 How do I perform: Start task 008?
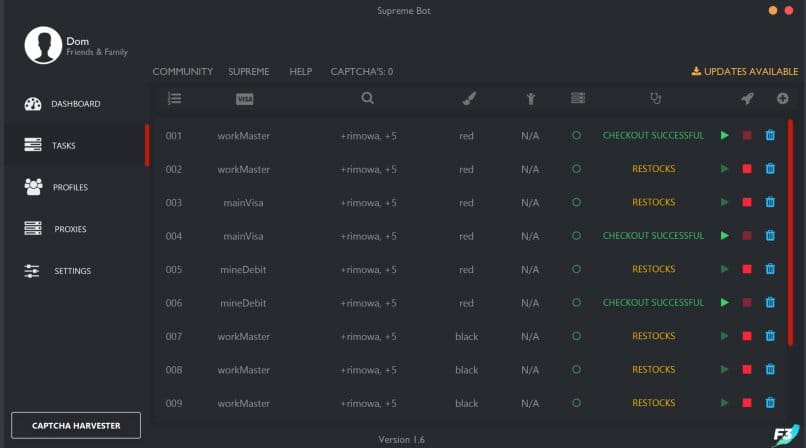(725, 369)
